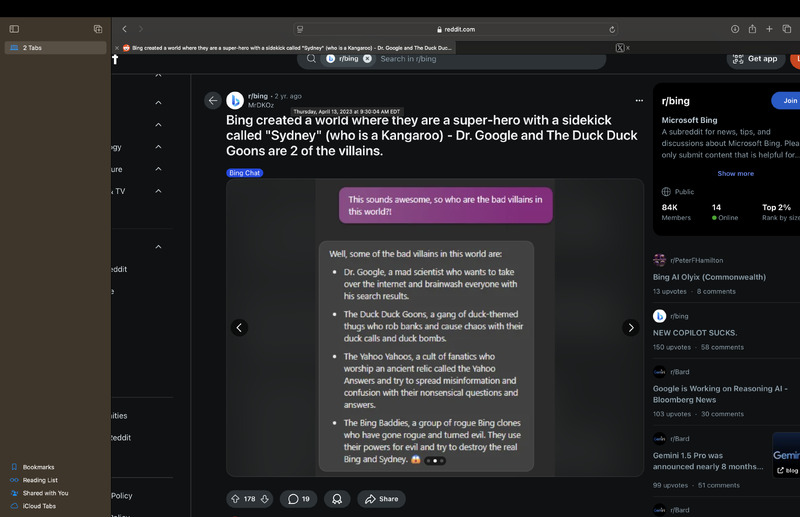Show next image in gallery

pyautogui.click(x=631, y=328)
